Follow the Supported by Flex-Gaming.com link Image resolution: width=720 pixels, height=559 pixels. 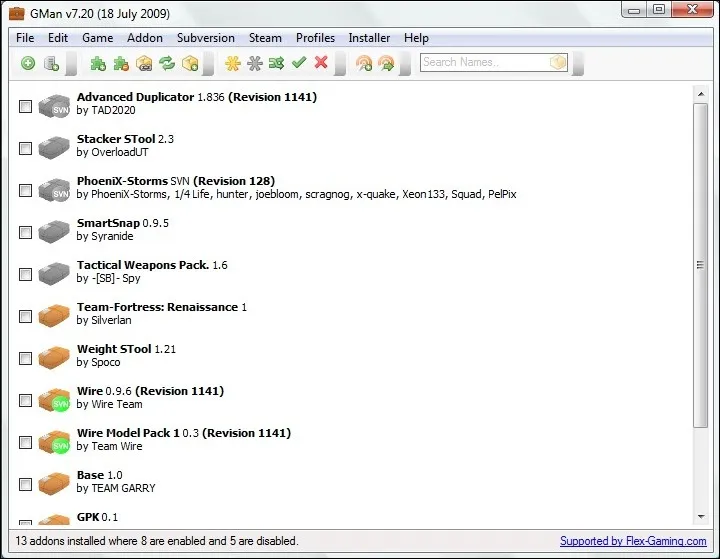point(632,541)
